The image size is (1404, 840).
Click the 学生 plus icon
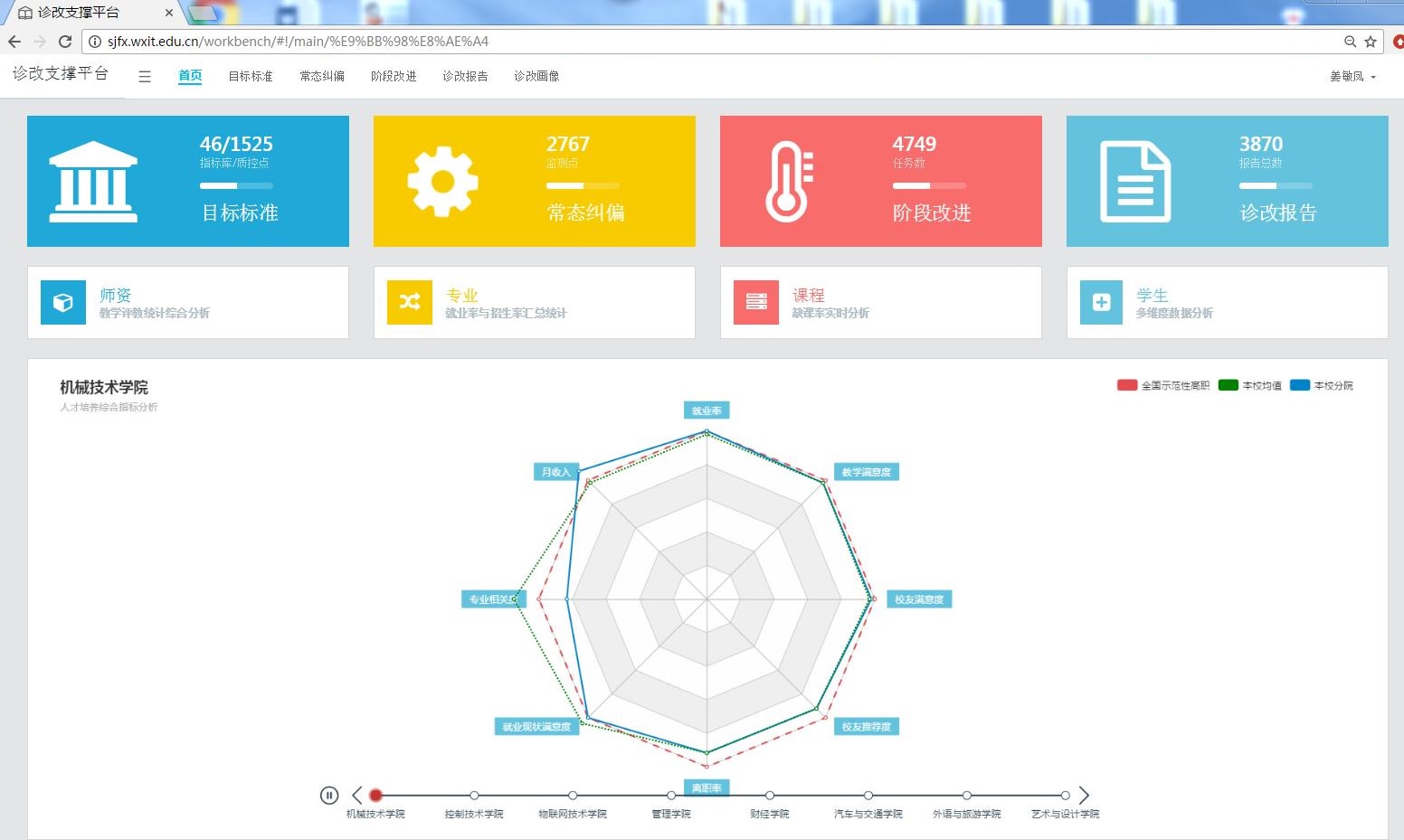(1101, 302)
